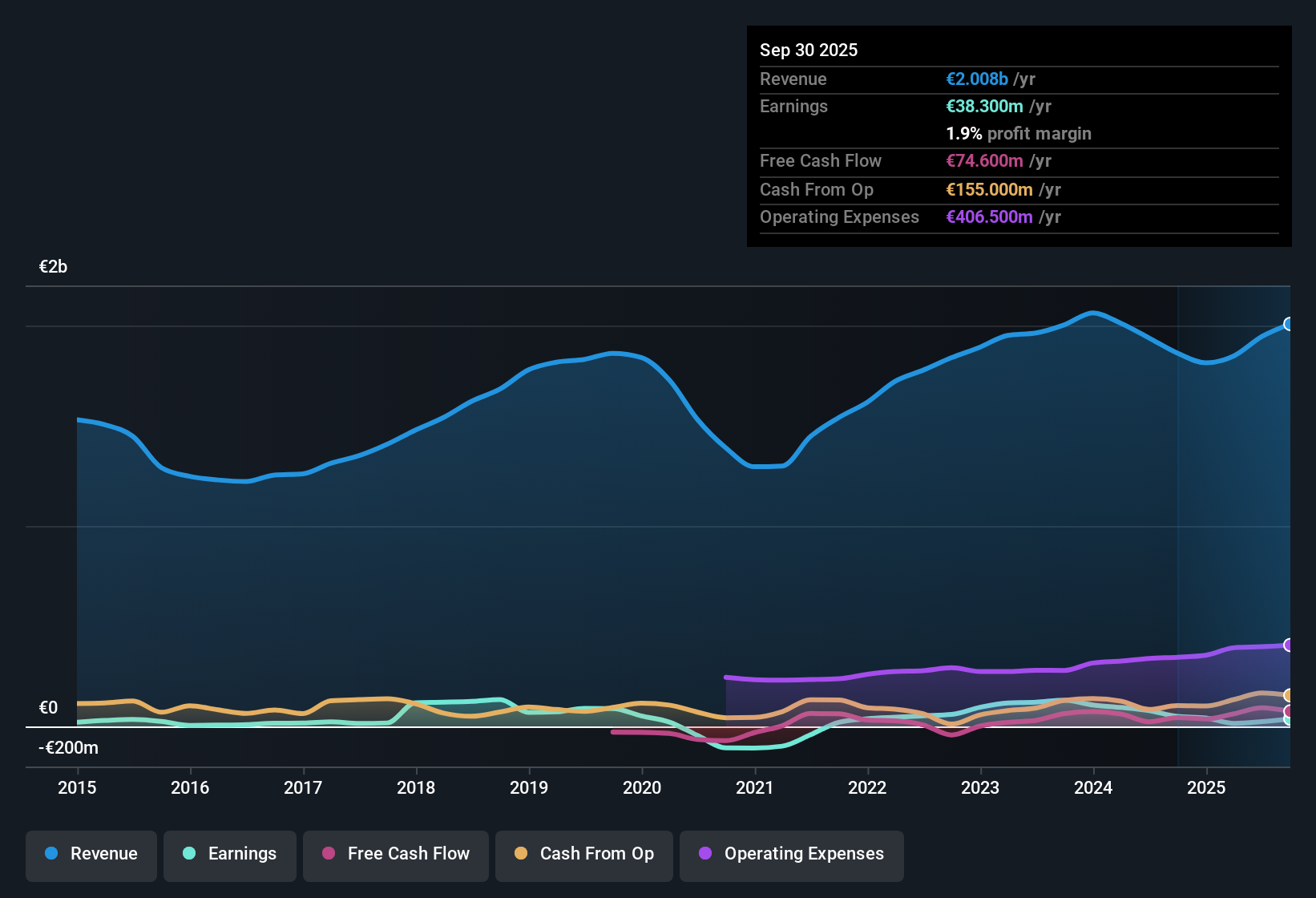Image resolution: width=1316 pixels, height=898 pixels.
Task: Click the 2020 label on the x-axis
Action: pos(643,788)
